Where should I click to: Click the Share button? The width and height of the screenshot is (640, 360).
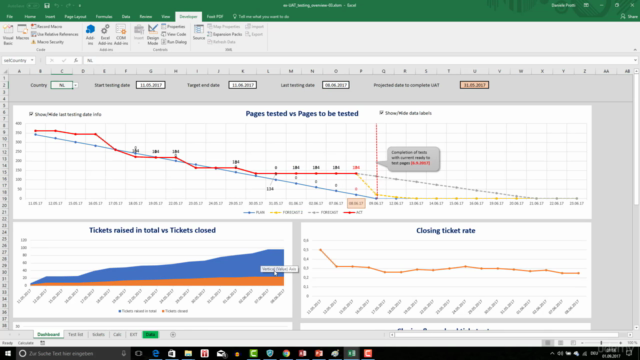(629, 17)
